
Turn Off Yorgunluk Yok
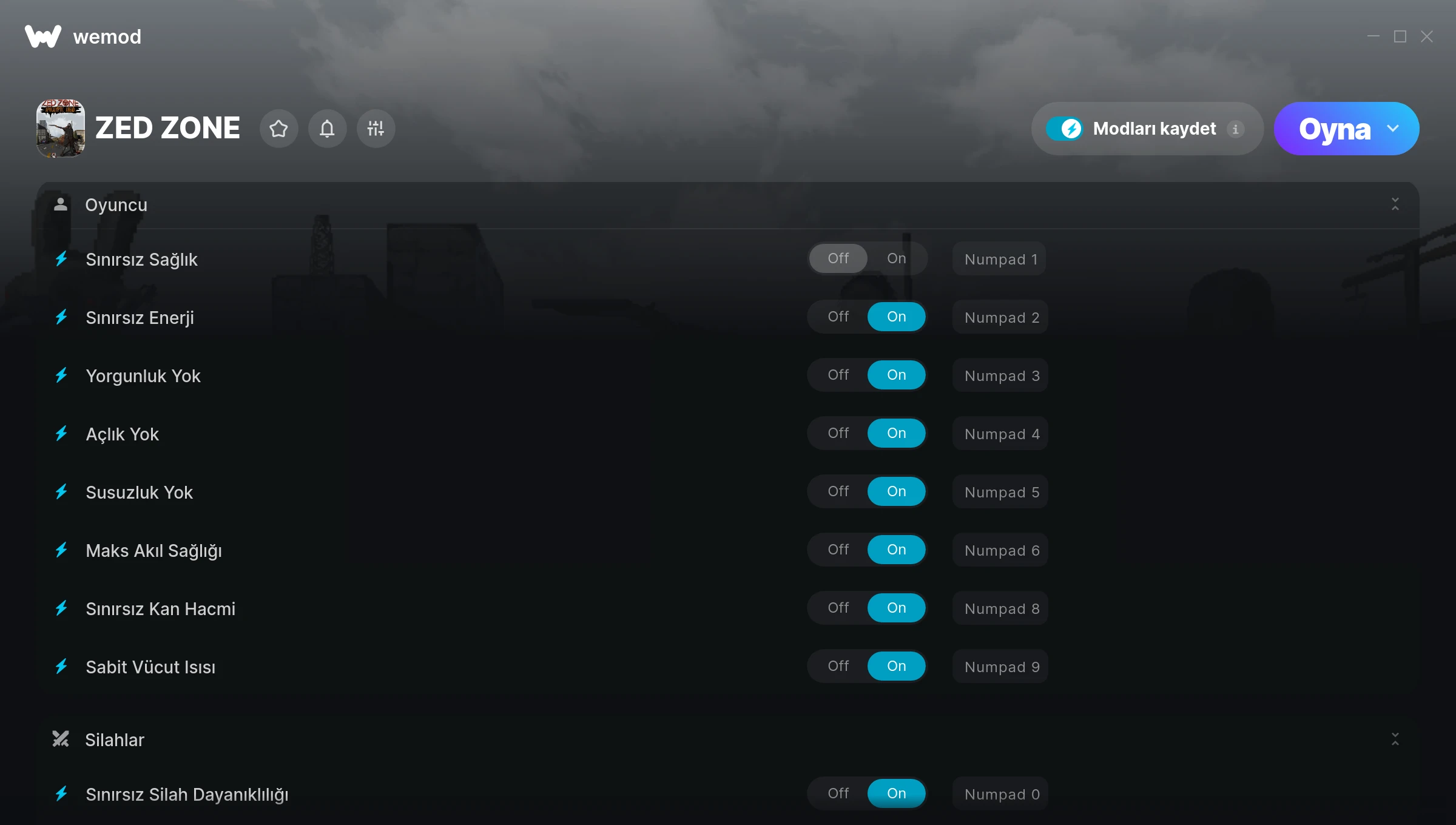pyautogui.click(x=838, y=375)
